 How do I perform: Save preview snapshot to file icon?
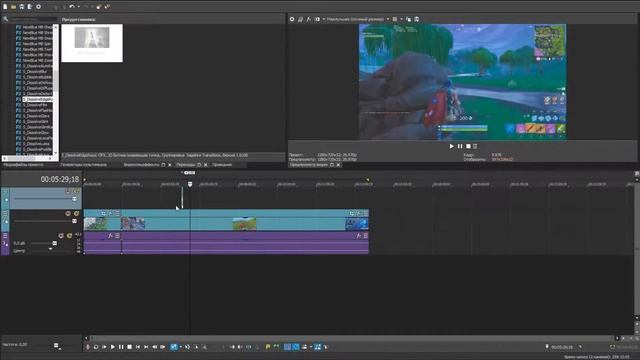pyautogui.click(x=417, y=19)
